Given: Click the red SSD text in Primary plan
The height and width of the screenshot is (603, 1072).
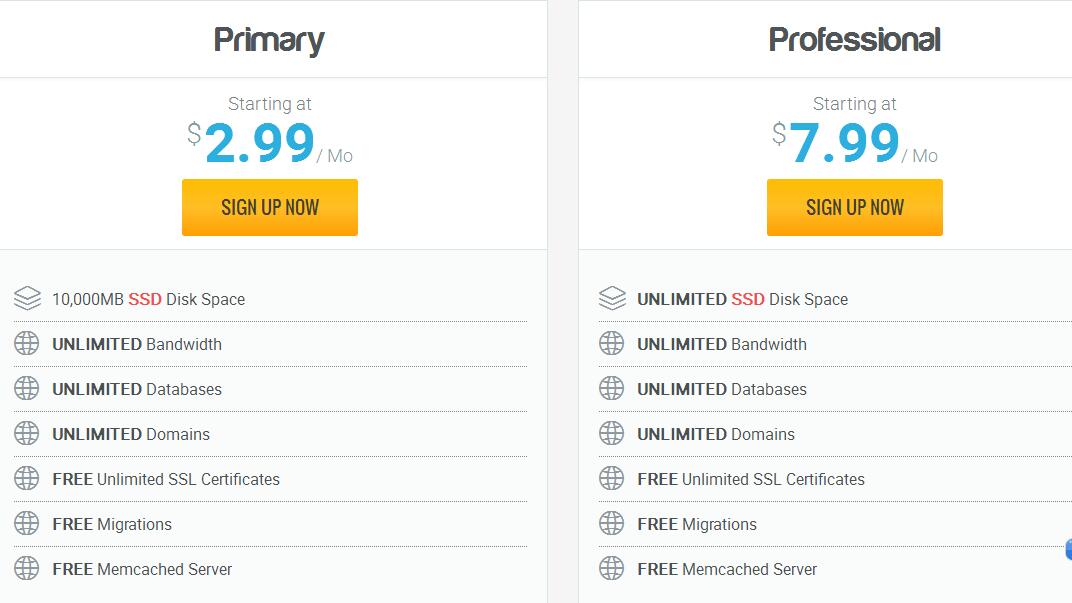Looking at the screenshot, I should (145, 299).
